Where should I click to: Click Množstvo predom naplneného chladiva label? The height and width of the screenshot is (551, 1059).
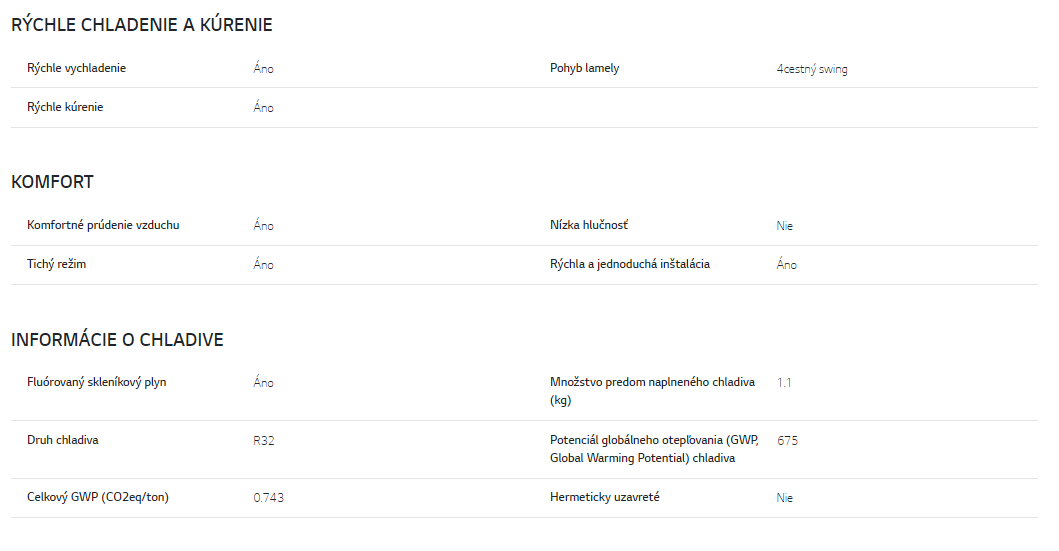pyautogui.click(x=652, y=391)
